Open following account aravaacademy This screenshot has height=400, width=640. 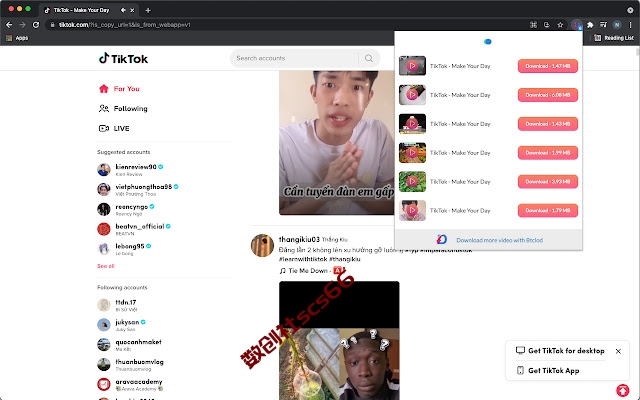click(130, 384)
